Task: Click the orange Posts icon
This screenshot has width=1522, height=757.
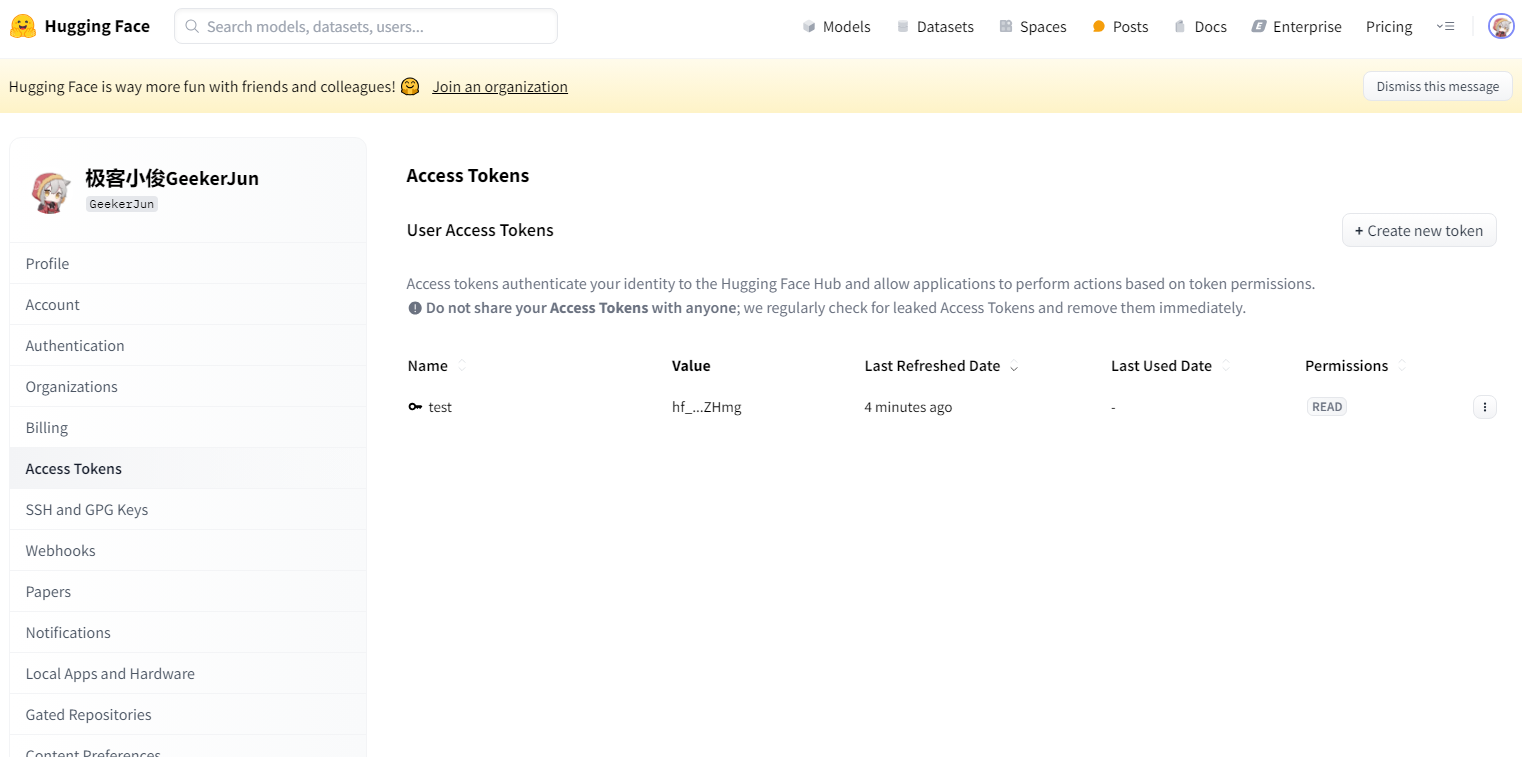Action: click(x=1099, y=27)
